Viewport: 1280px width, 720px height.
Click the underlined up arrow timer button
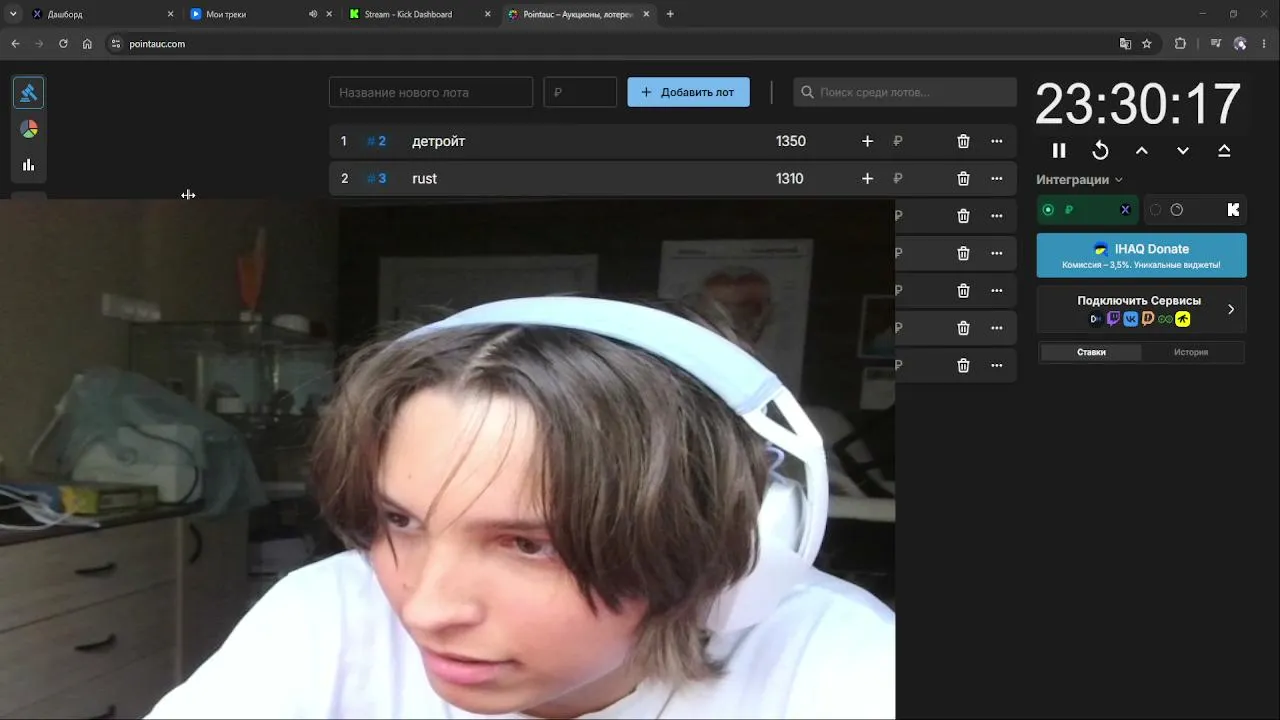pyautogui.click(x=1224, y=150)
